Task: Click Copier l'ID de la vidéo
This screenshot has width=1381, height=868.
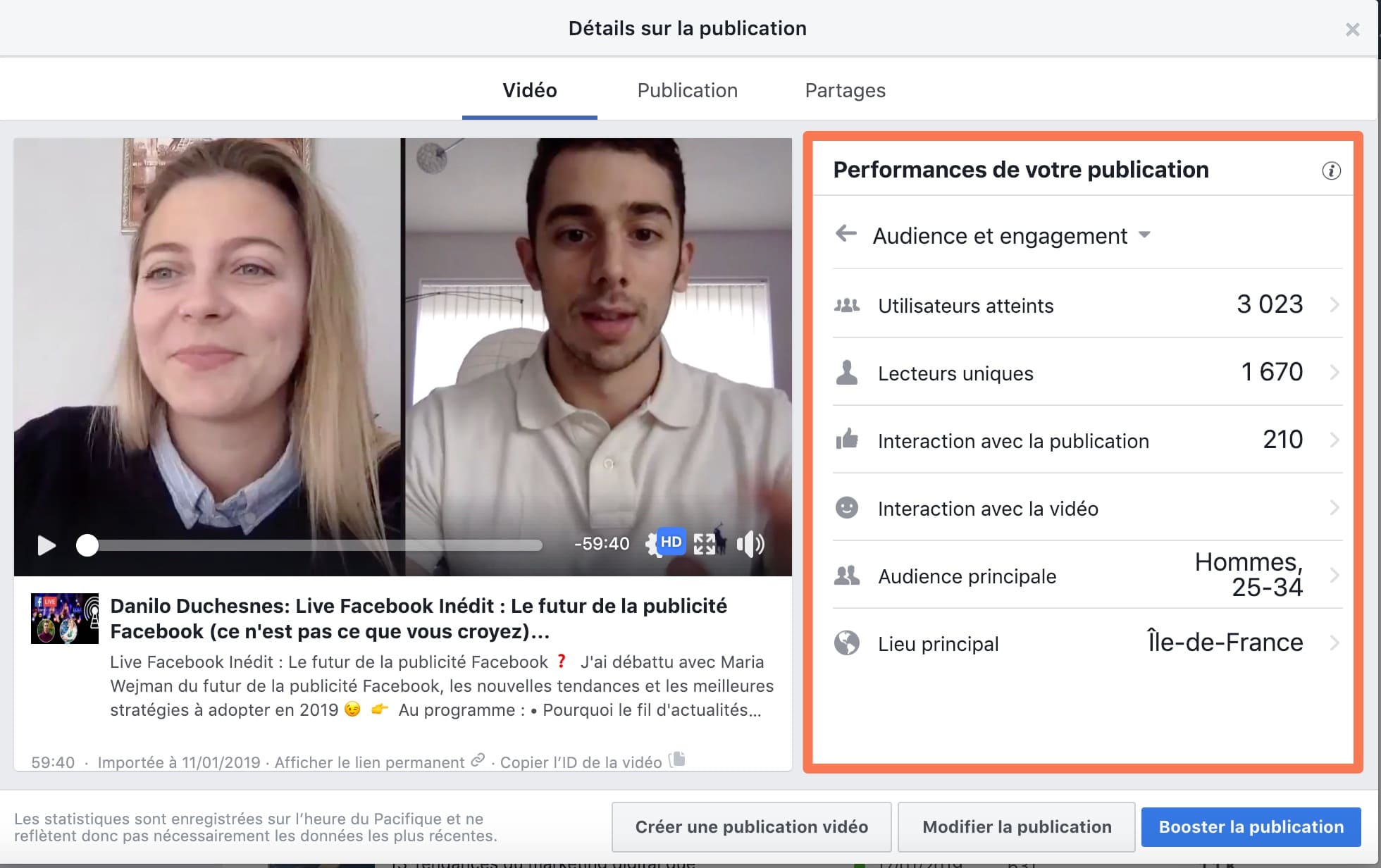Action: pyautogui.click(x=581, y=762)
